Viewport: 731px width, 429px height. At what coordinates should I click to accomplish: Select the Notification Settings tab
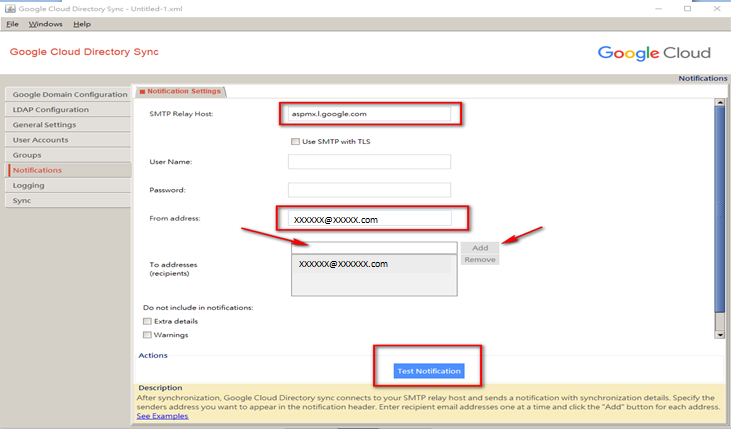[181, 91]
